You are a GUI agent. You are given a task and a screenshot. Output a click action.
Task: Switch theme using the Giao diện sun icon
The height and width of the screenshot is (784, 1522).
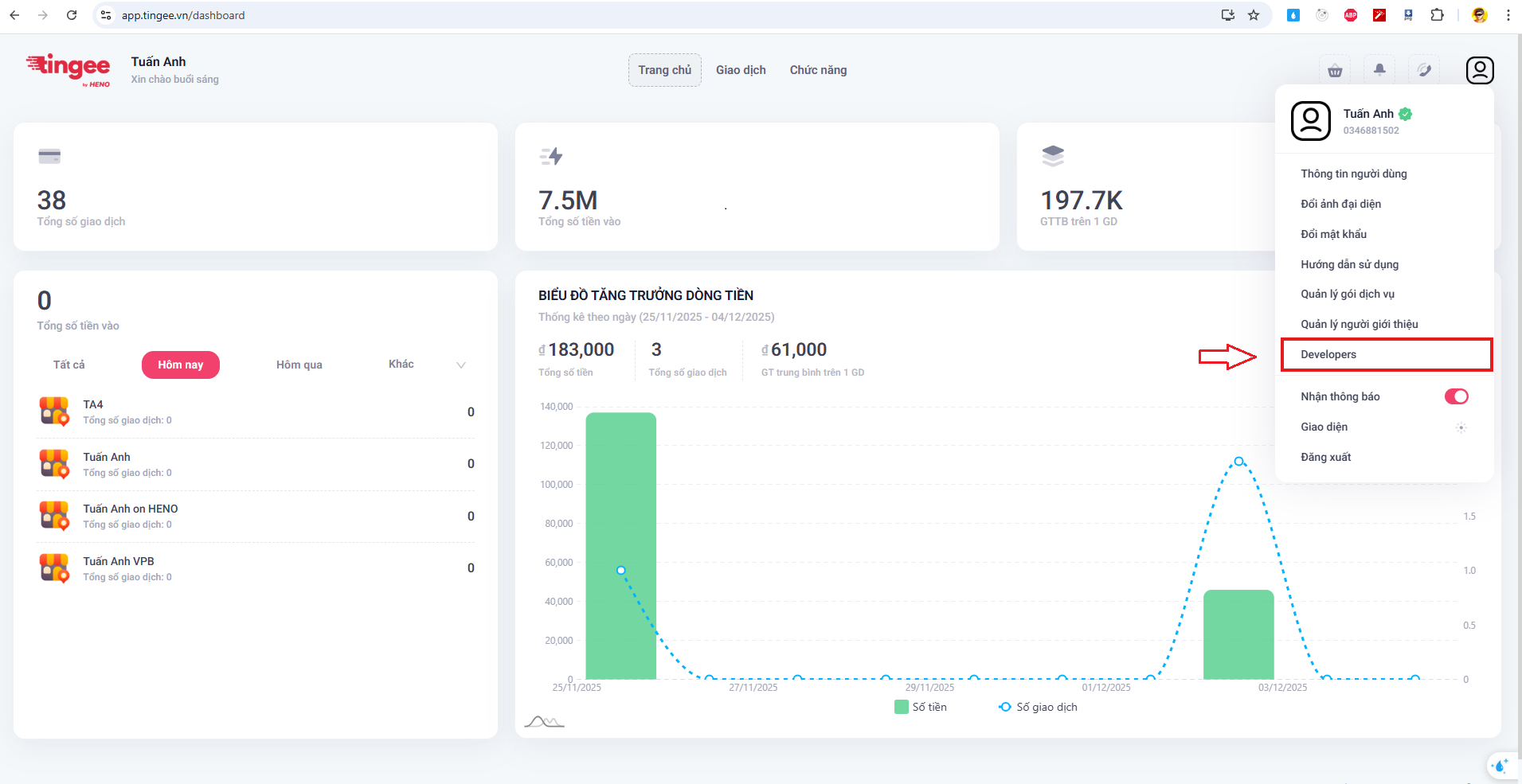1461,427
